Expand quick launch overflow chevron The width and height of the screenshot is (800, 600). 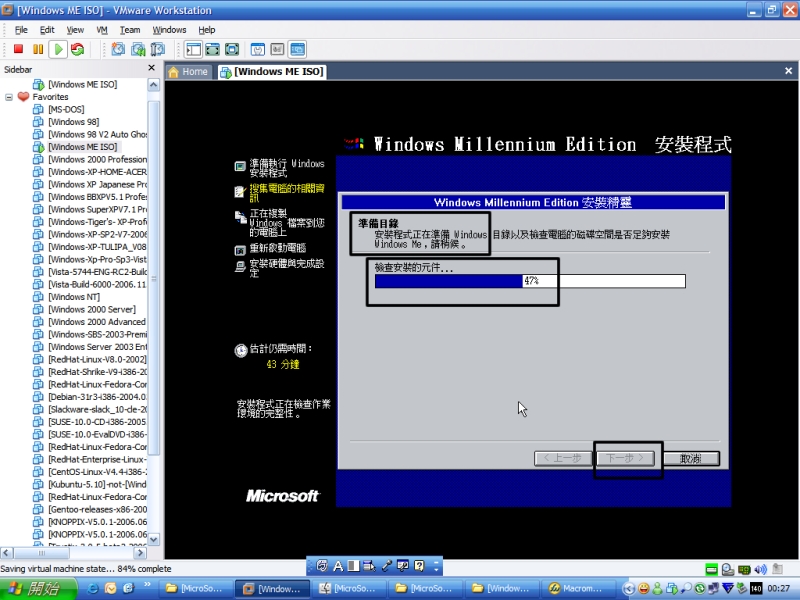[x=147, y=584]
